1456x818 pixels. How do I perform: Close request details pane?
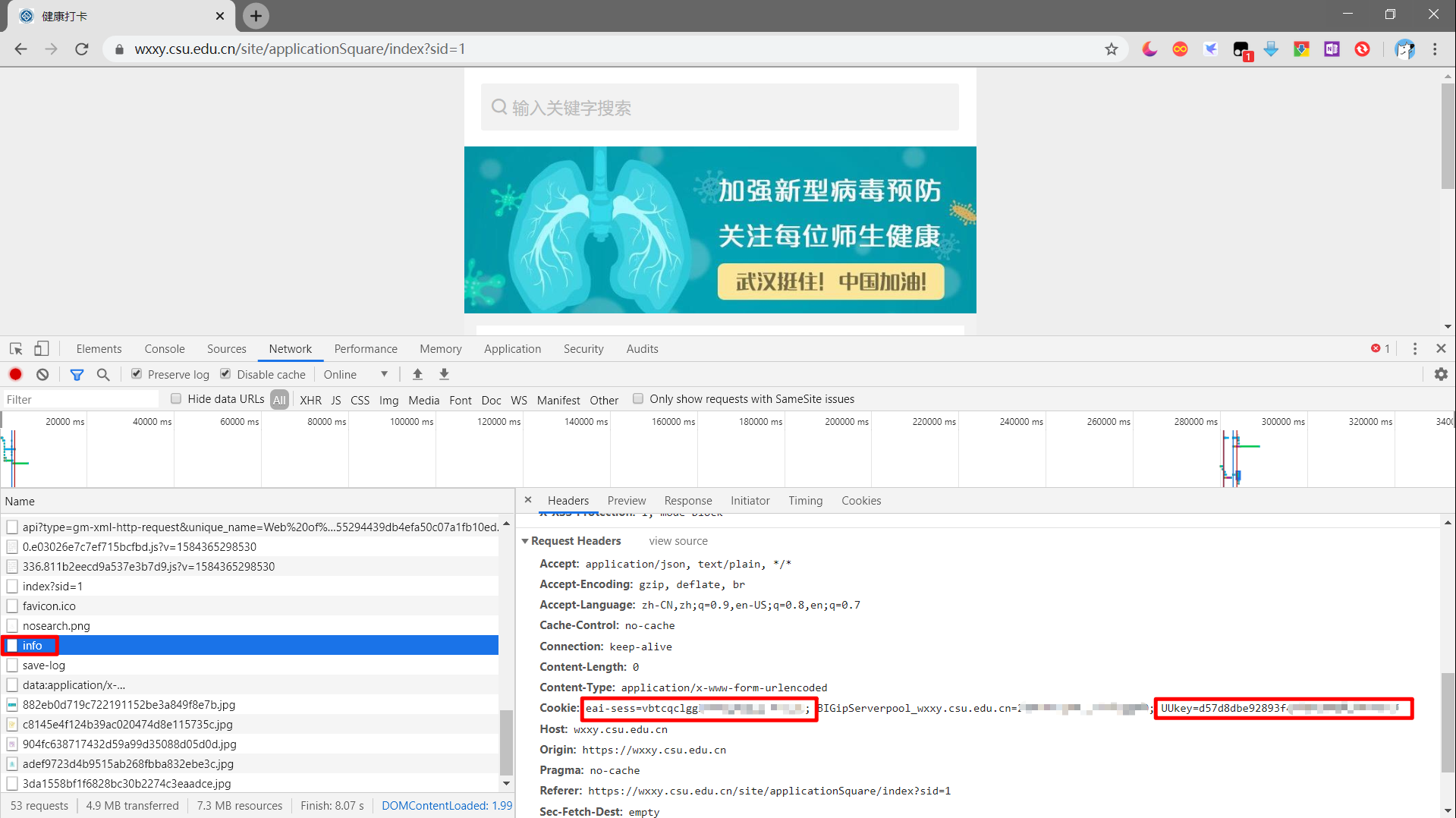coord(528,500)
